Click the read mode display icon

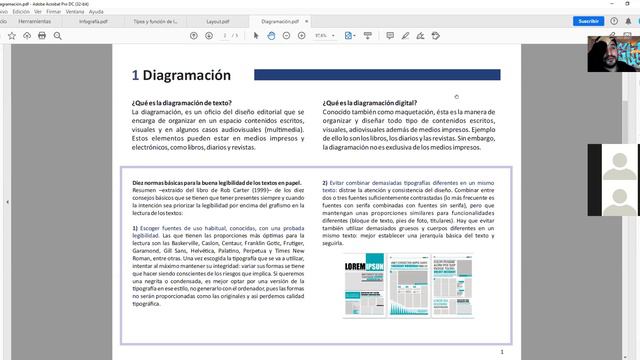[368, 36]
